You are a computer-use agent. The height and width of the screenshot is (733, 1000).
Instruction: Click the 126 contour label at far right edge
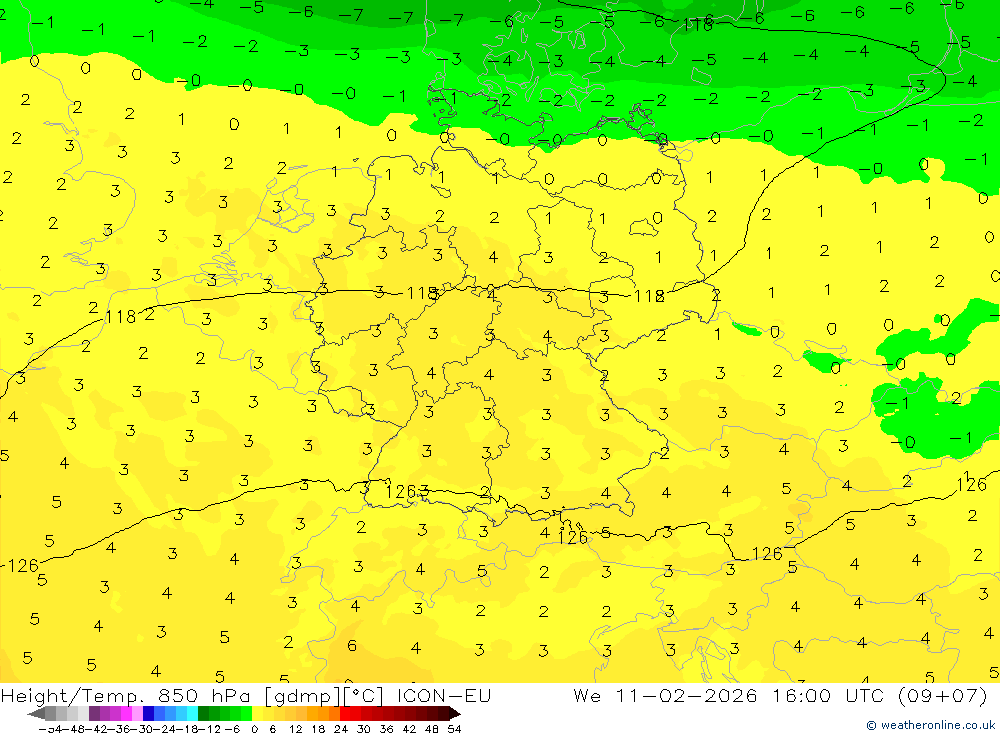pyautogui.click(x=971, y=485)
